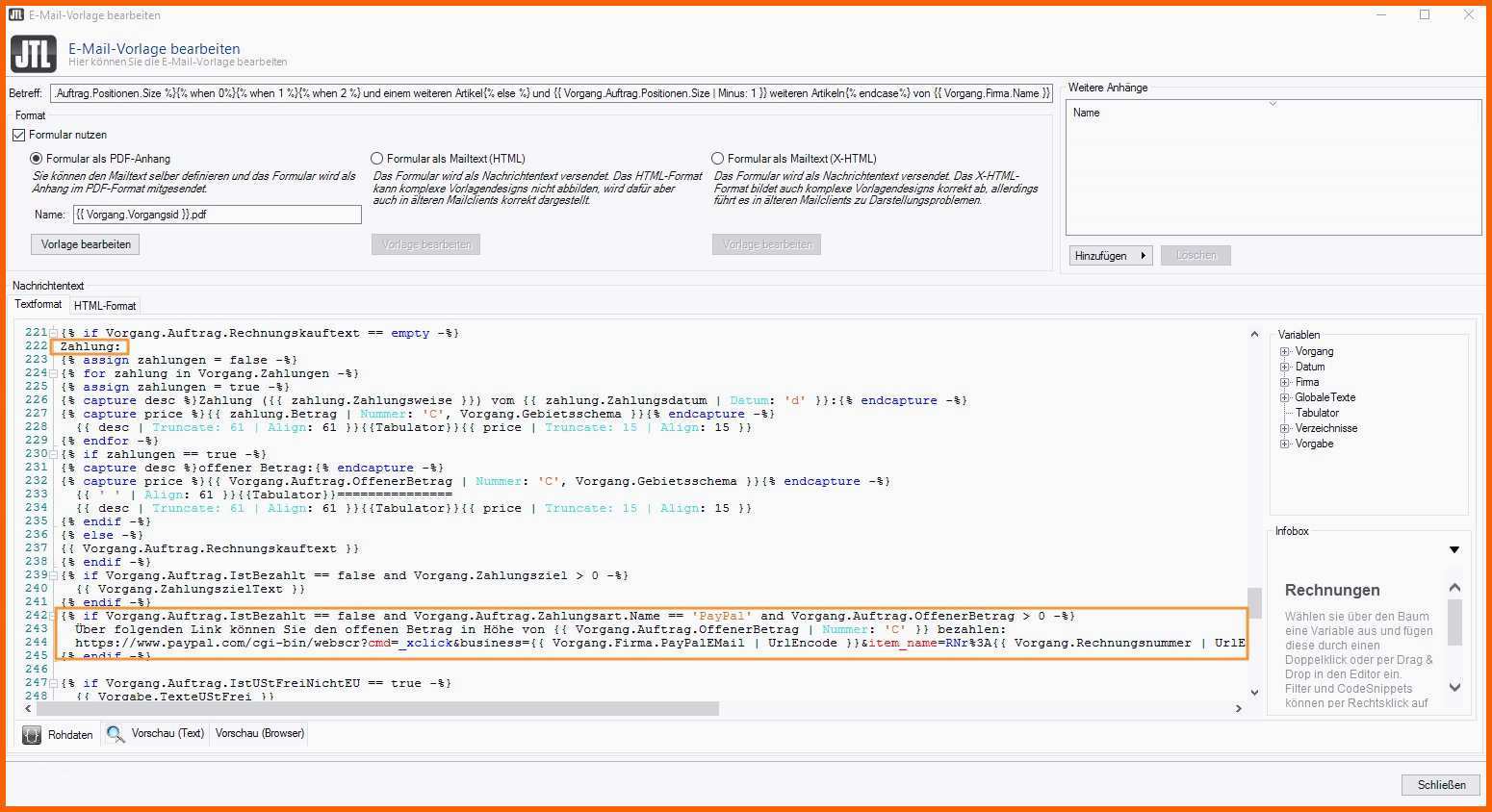Open the Vorschau (Browser) tab
The height and width of the screenshot is (812, 1492).
click(x=260, y=733)
